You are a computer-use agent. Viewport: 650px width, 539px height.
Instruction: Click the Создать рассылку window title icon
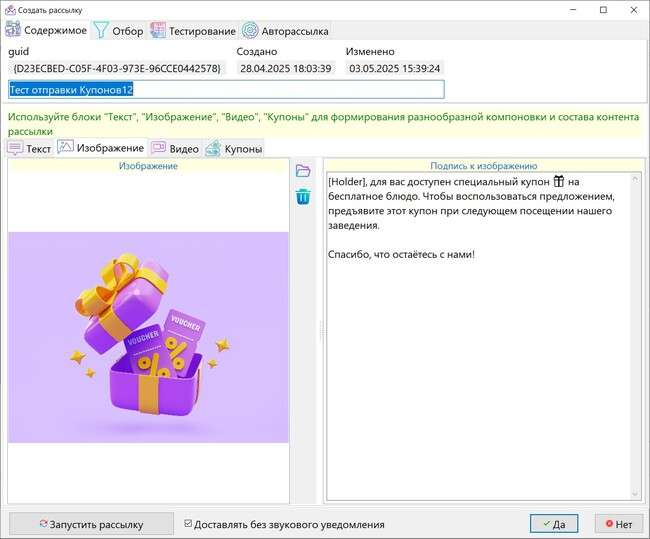coord(11,9)
